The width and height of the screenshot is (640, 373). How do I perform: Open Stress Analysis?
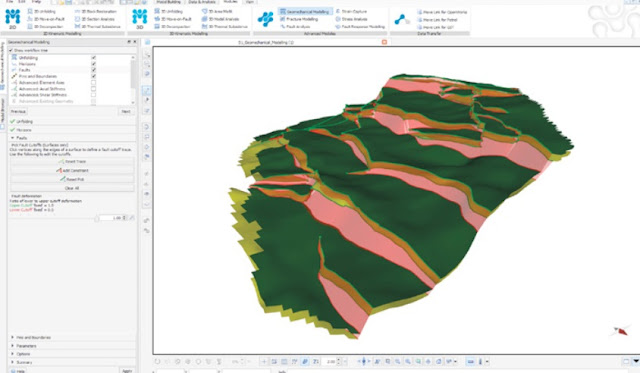coord(351,19)
